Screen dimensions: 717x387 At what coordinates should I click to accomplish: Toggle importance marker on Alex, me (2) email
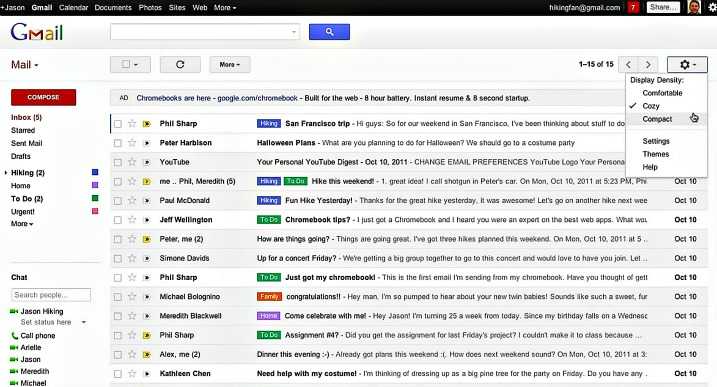[x=147, y=355]
